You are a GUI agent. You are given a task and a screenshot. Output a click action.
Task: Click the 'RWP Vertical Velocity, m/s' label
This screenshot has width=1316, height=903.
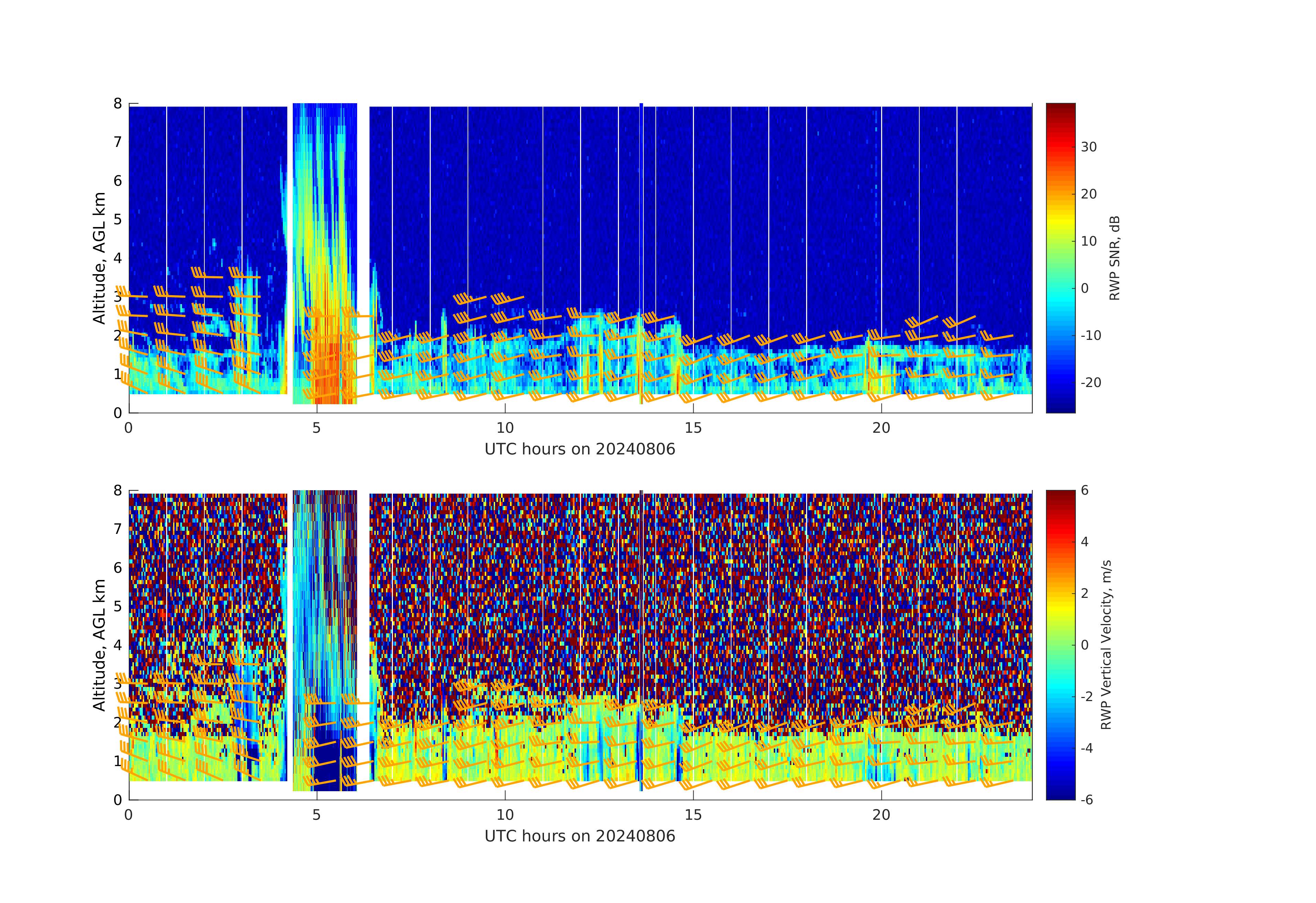1106,645
